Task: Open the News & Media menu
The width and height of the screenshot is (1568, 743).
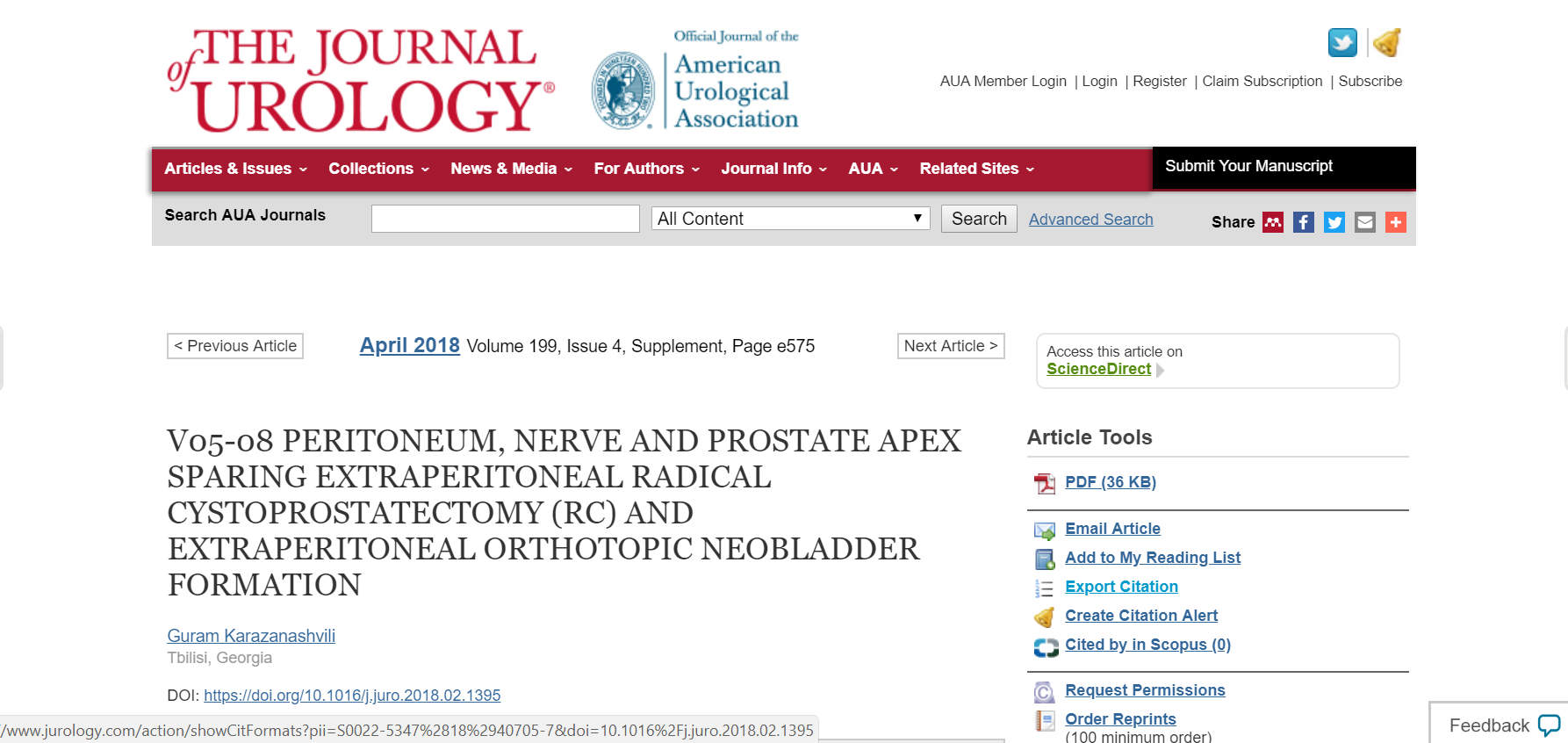Action: point(511,169)
